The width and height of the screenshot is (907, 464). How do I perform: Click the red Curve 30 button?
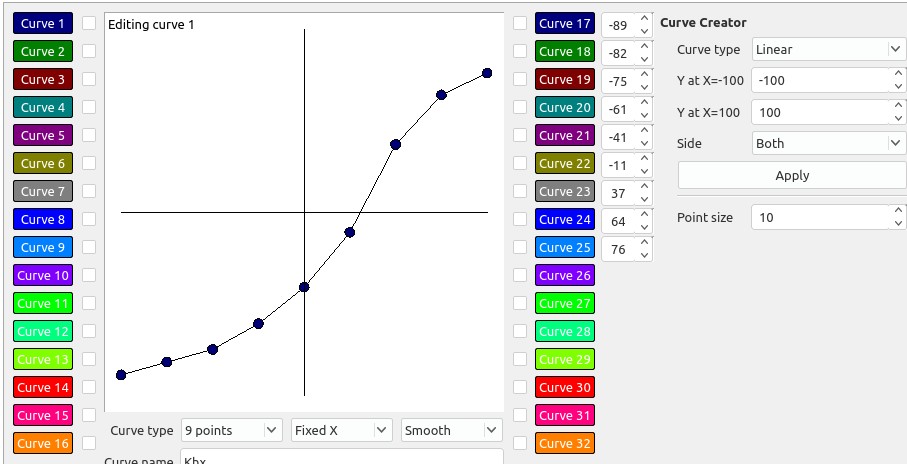[564, 387]
